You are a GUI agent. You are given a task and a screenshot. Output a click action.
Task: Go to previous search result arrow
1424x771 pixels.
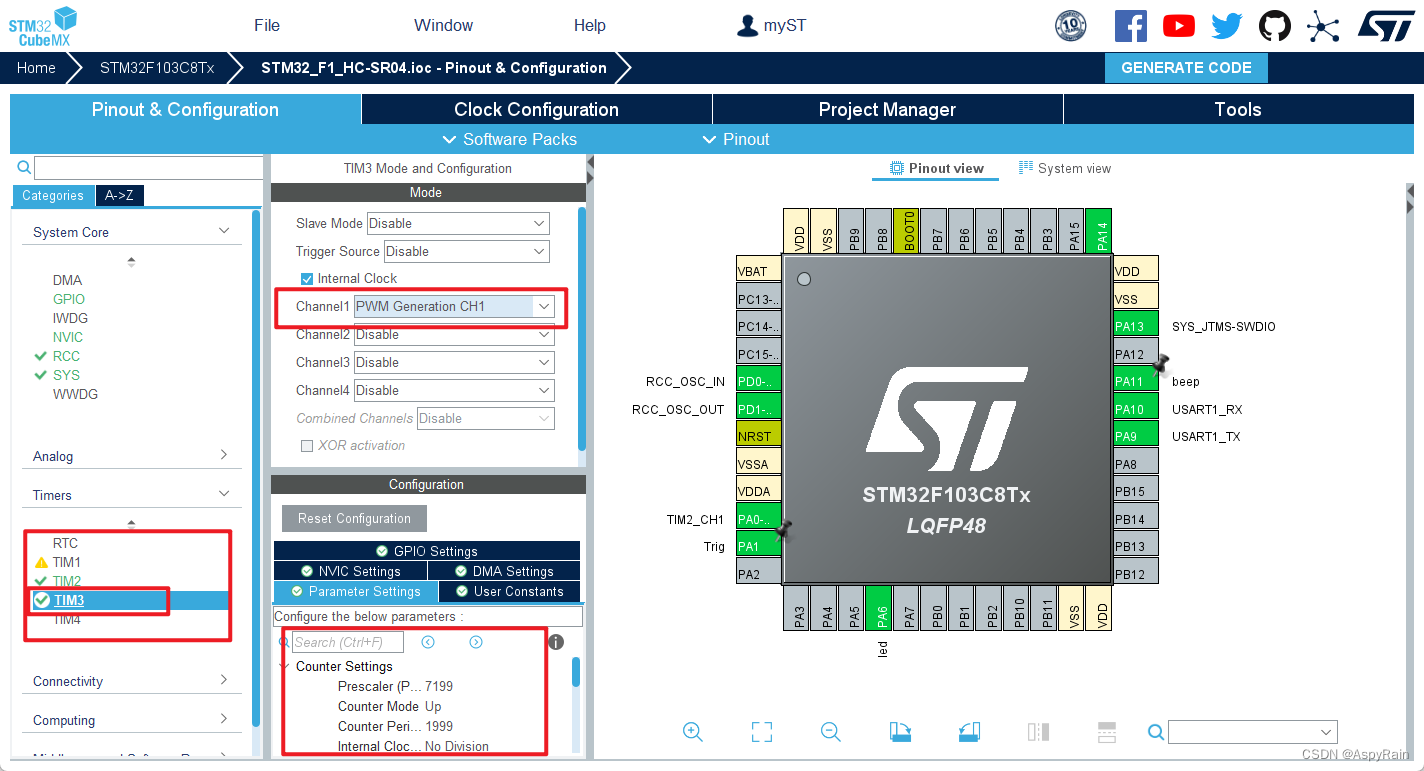tap(428, 642)
